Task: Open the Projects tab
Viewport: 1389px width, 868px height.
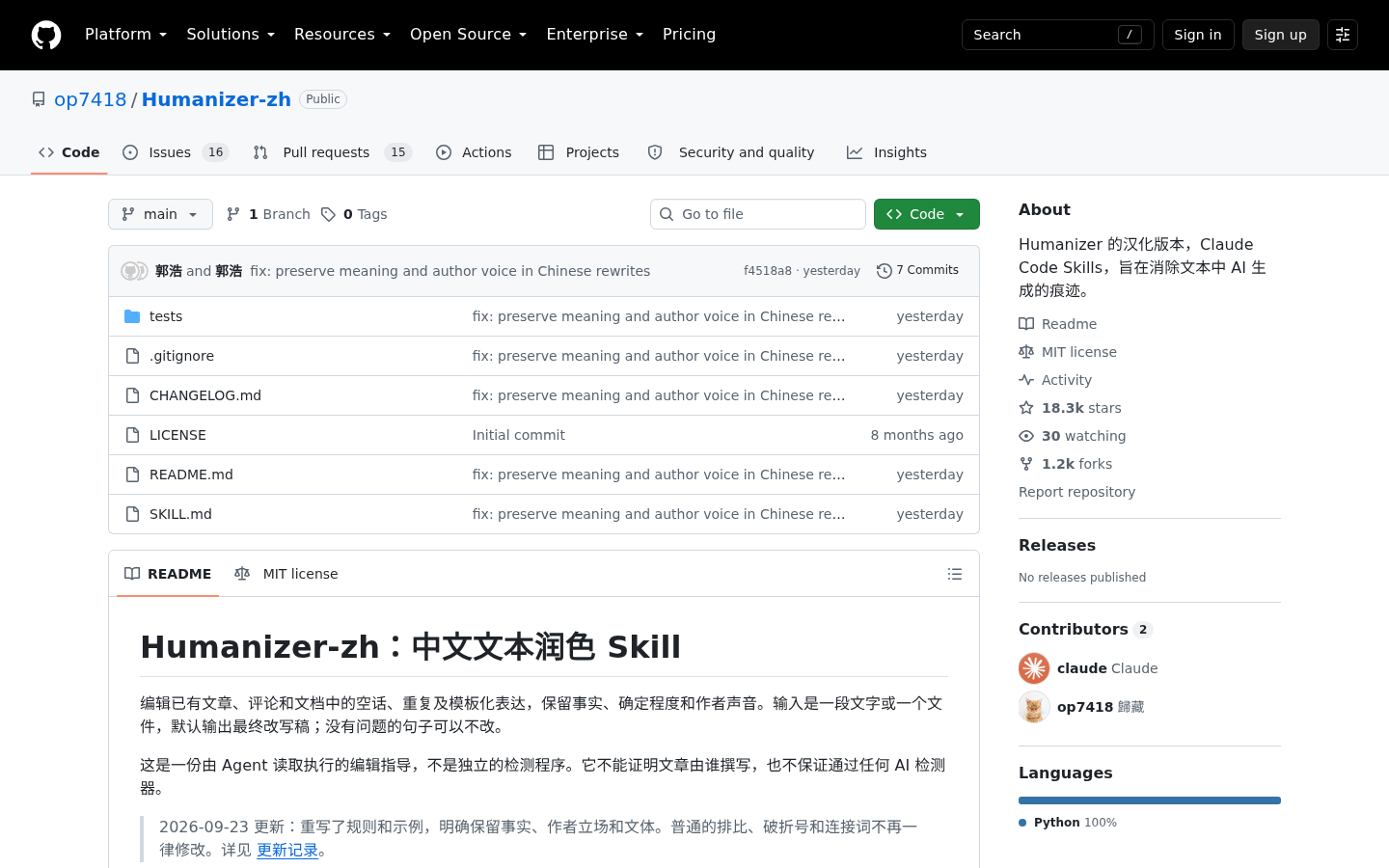Action: click(x=579, y=152)
